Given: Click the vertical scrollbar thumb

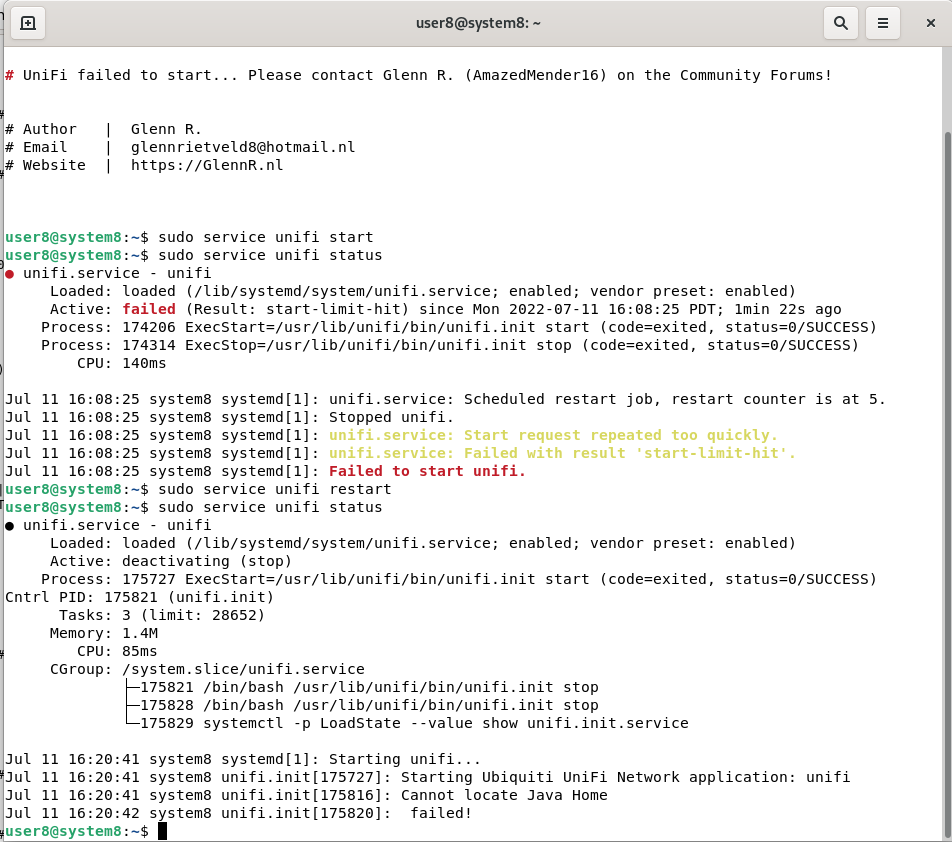Looking at the screenshot, I should [945, 480].
